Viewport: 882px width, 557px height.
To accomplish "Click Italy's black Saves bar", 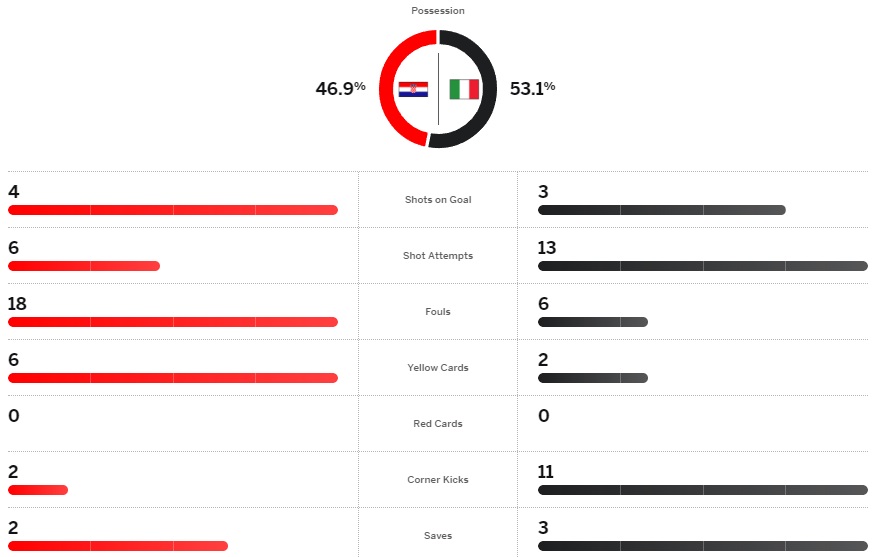I will point(703,546).
